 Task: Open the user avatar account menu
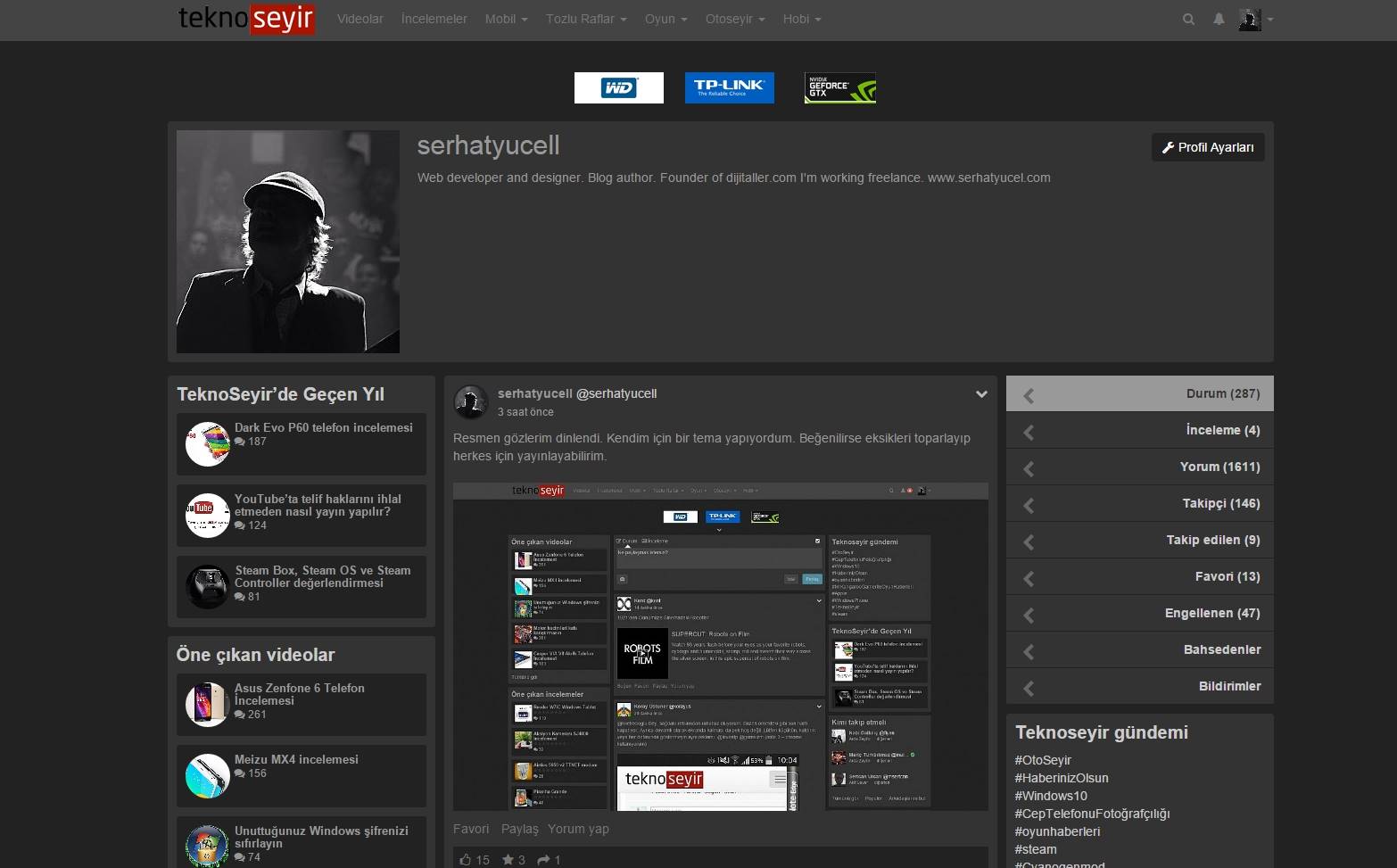tap(1255, 19)
